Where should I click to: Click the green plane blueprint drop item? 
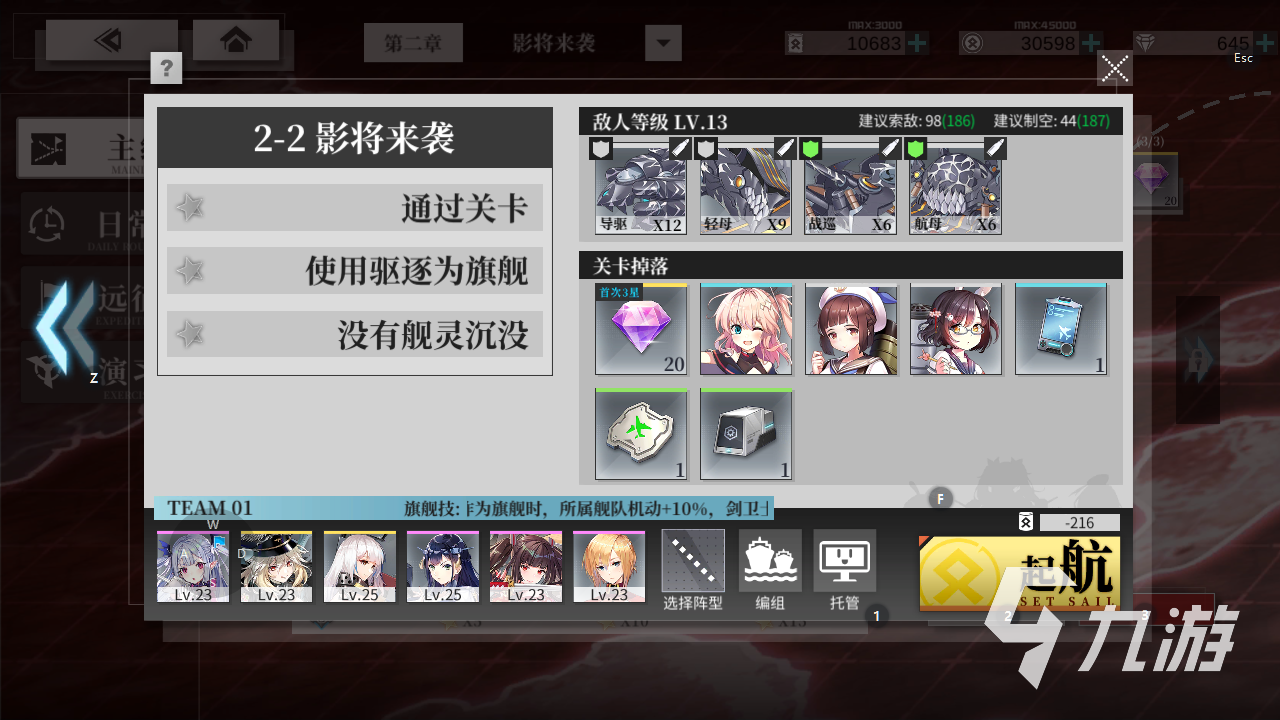point(641,434)
